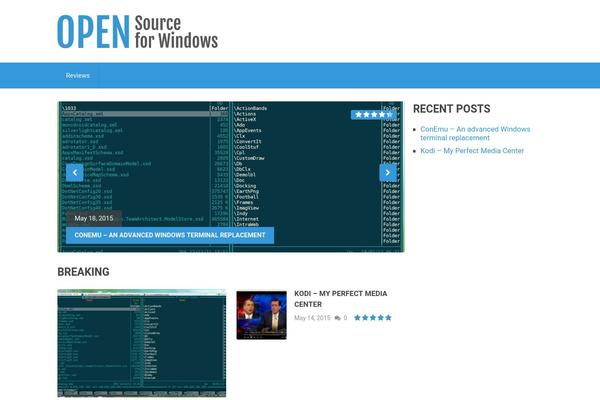This screenshot has height=400, width=600.
Task: Open the Kodi – My Perfect Media Center headline
Action: point(341,299)
